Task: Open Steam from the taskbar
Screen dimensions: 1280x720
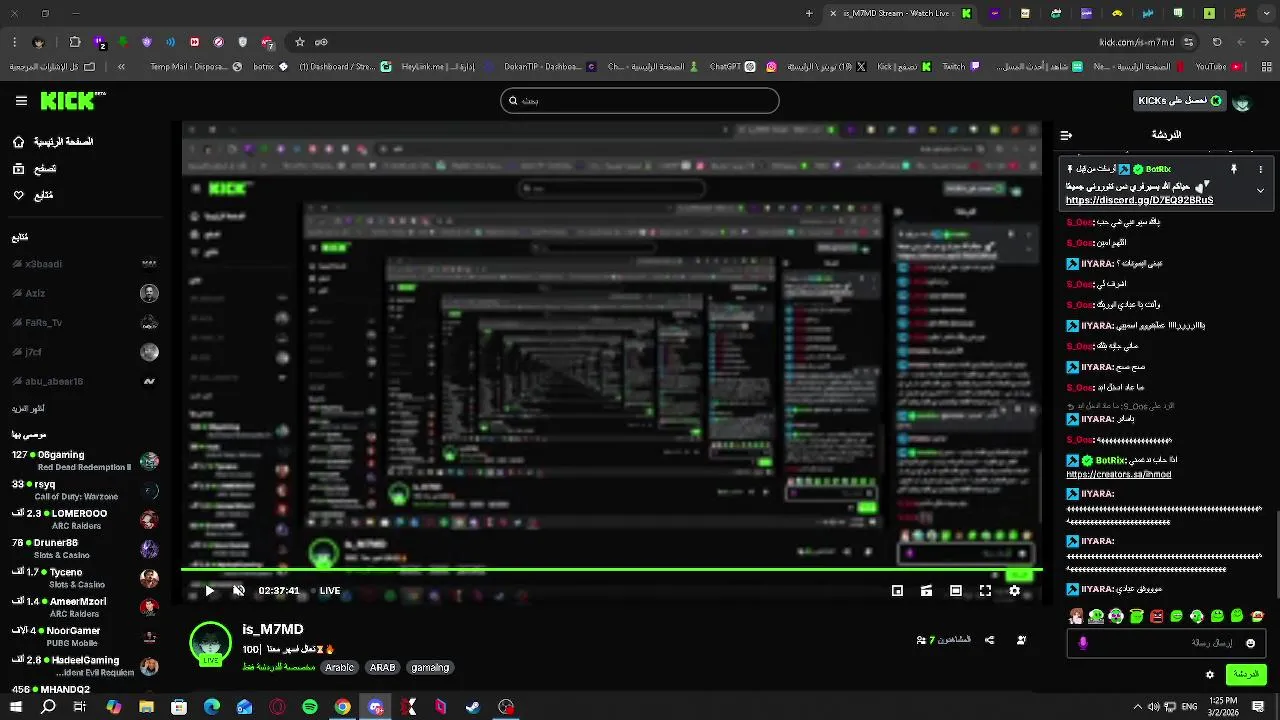Action: point(473,707)
